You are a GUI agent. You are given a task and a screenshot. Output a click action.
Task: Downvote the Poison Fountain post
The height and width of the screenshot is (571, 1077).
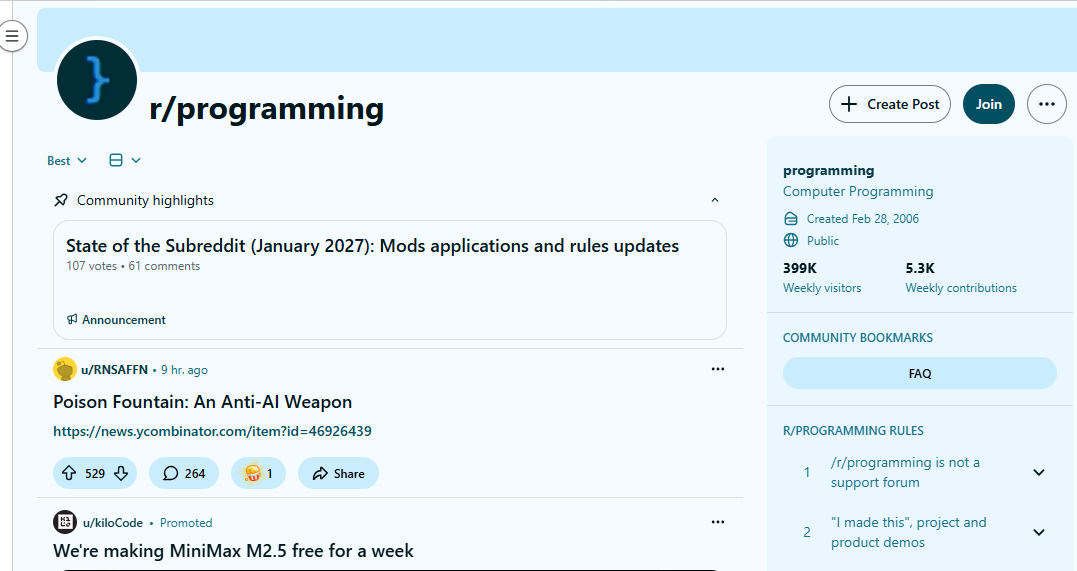coord(122,473)
